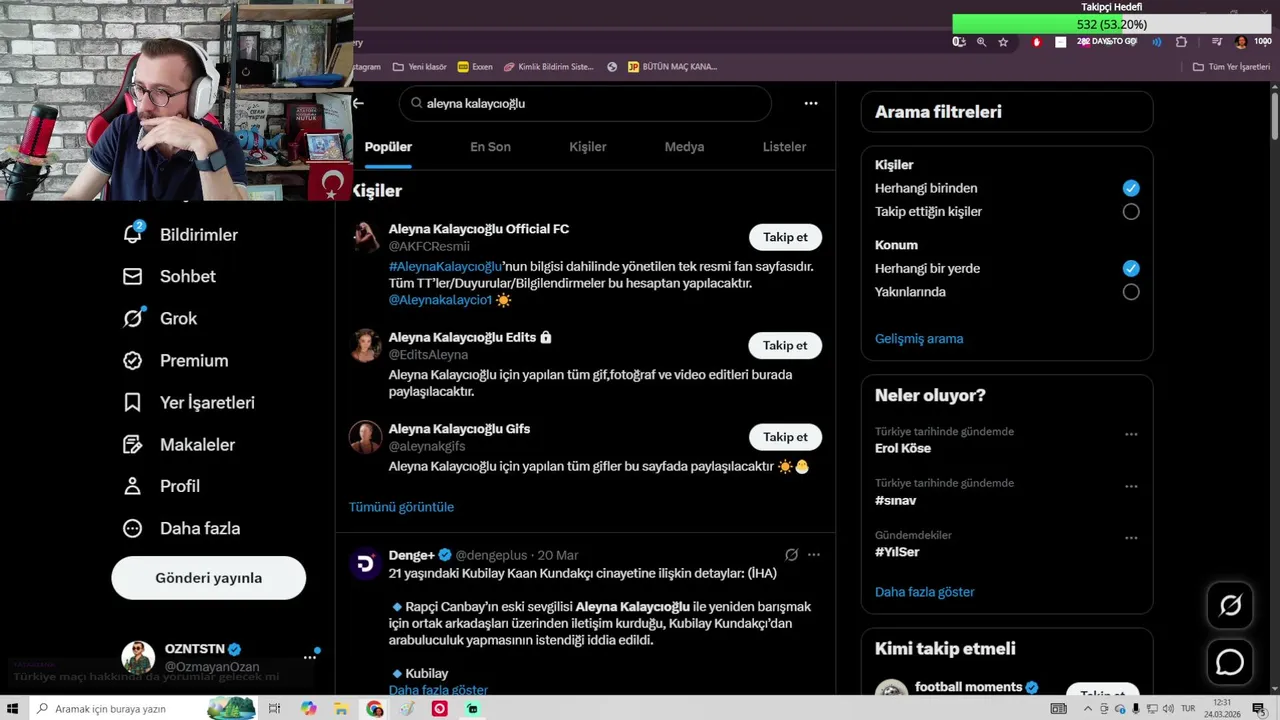The width and height of the screenshot is (1280, 720).
Task: Open Profil person icon
Action: click(132, 486)
